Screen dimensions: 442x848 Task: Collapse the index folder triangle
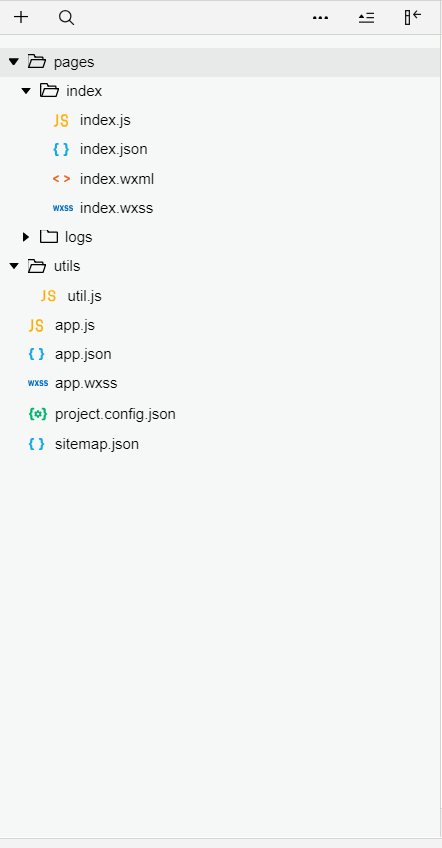(26, 91)
